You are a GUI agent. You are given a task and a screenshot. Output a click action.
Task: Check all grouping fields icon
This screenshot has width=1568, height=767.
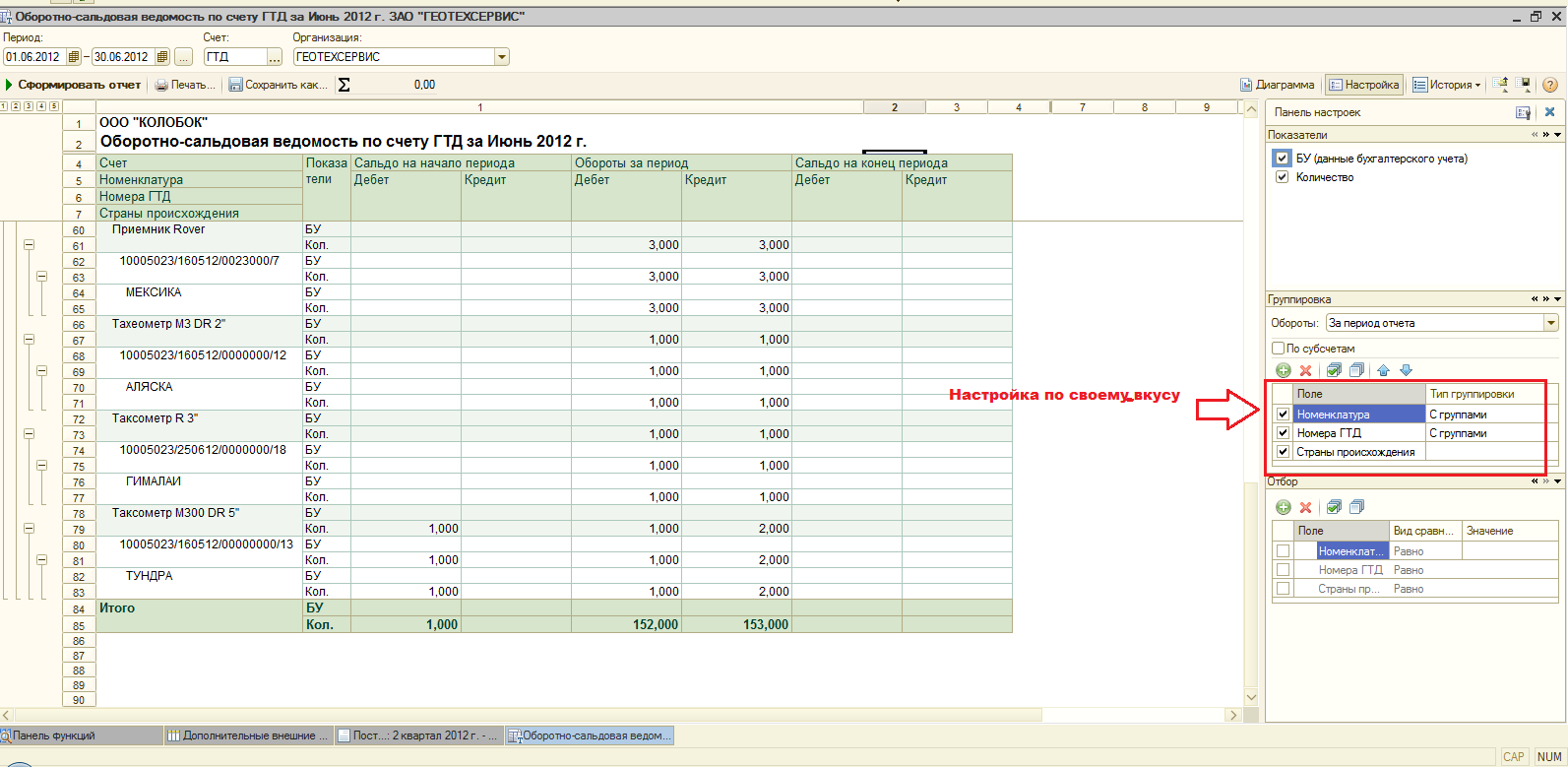click(1334, 370)
